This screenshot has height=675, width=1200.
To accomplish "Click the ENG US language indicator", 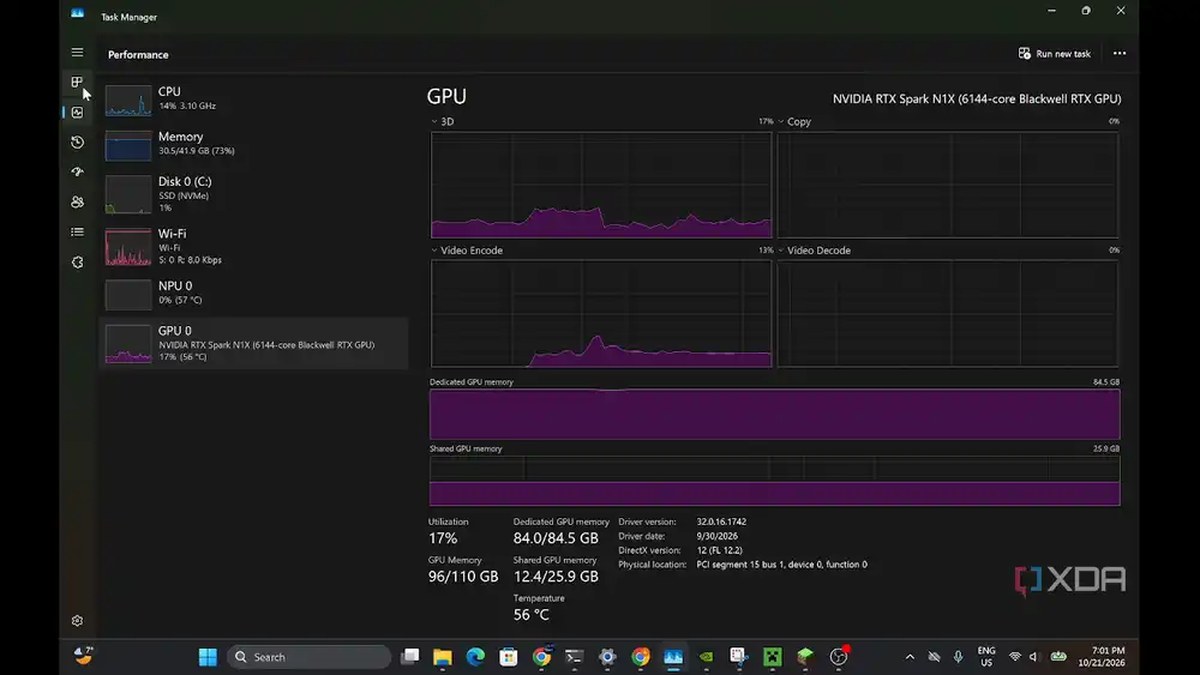I will (x=986, y=657).
